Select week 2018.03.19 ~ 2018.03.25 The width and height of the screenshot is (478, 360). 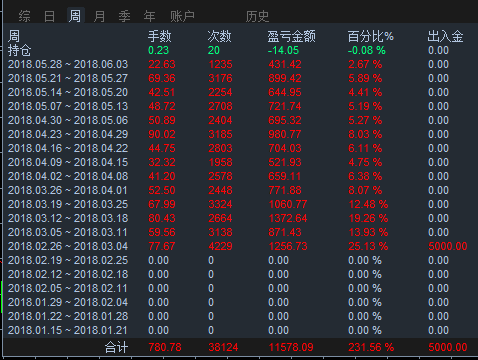pyautogui.click(x=68, y=204)
